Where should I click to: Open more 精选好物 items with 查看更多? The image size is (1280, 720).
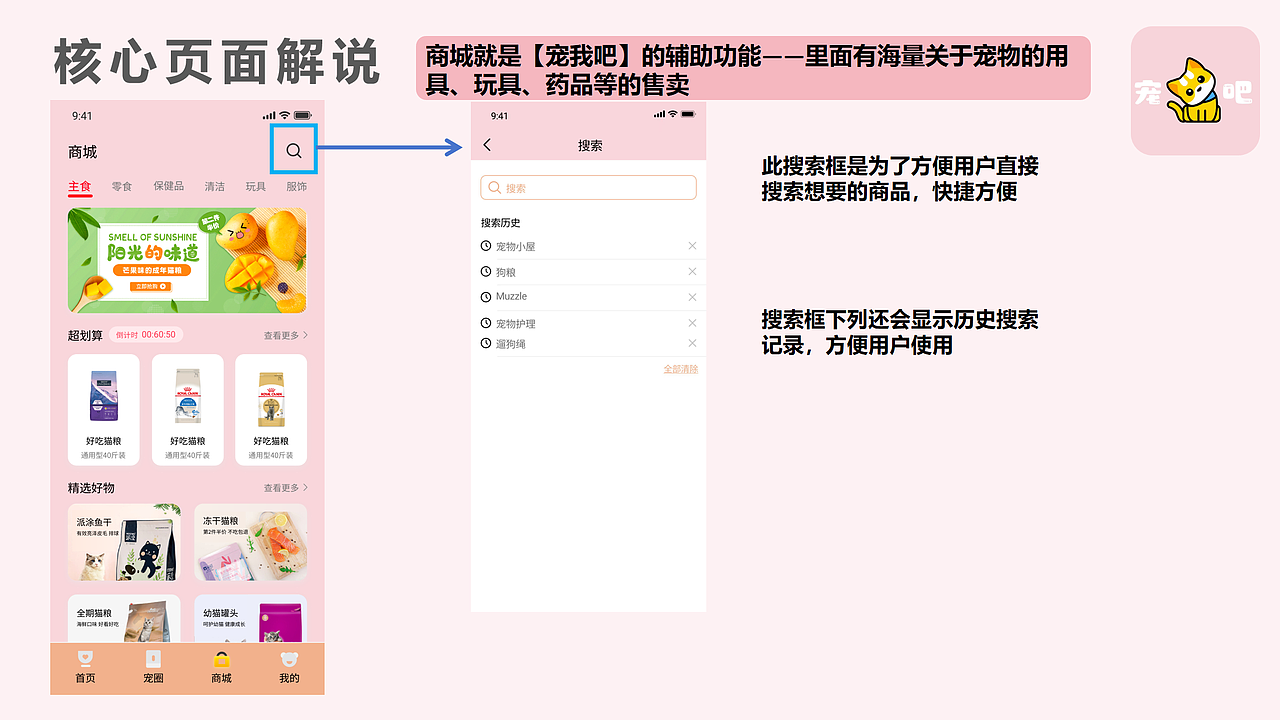tap(282, 487)
